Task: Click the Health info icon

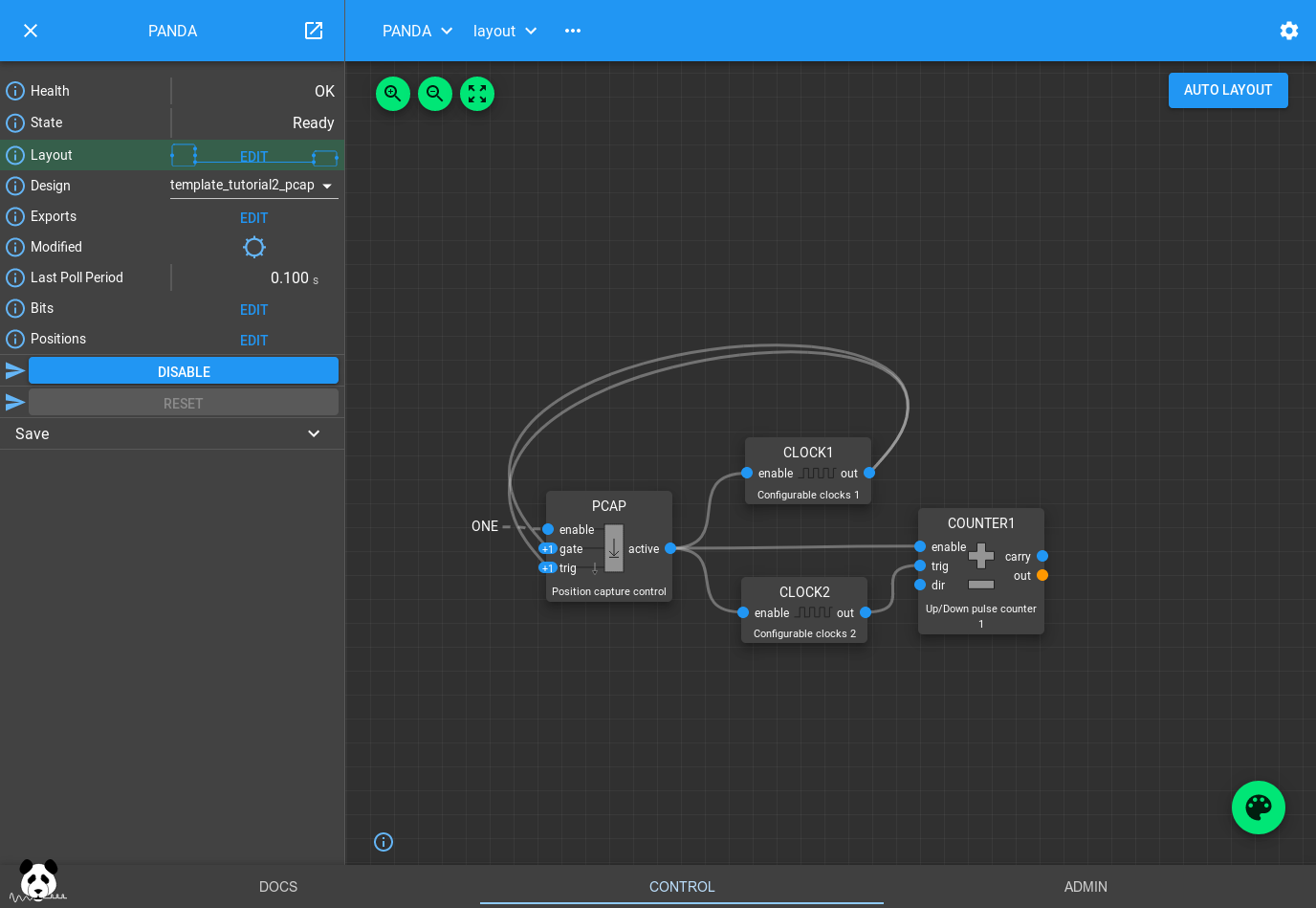Action: pyautogui.click(x=15, y=91)
